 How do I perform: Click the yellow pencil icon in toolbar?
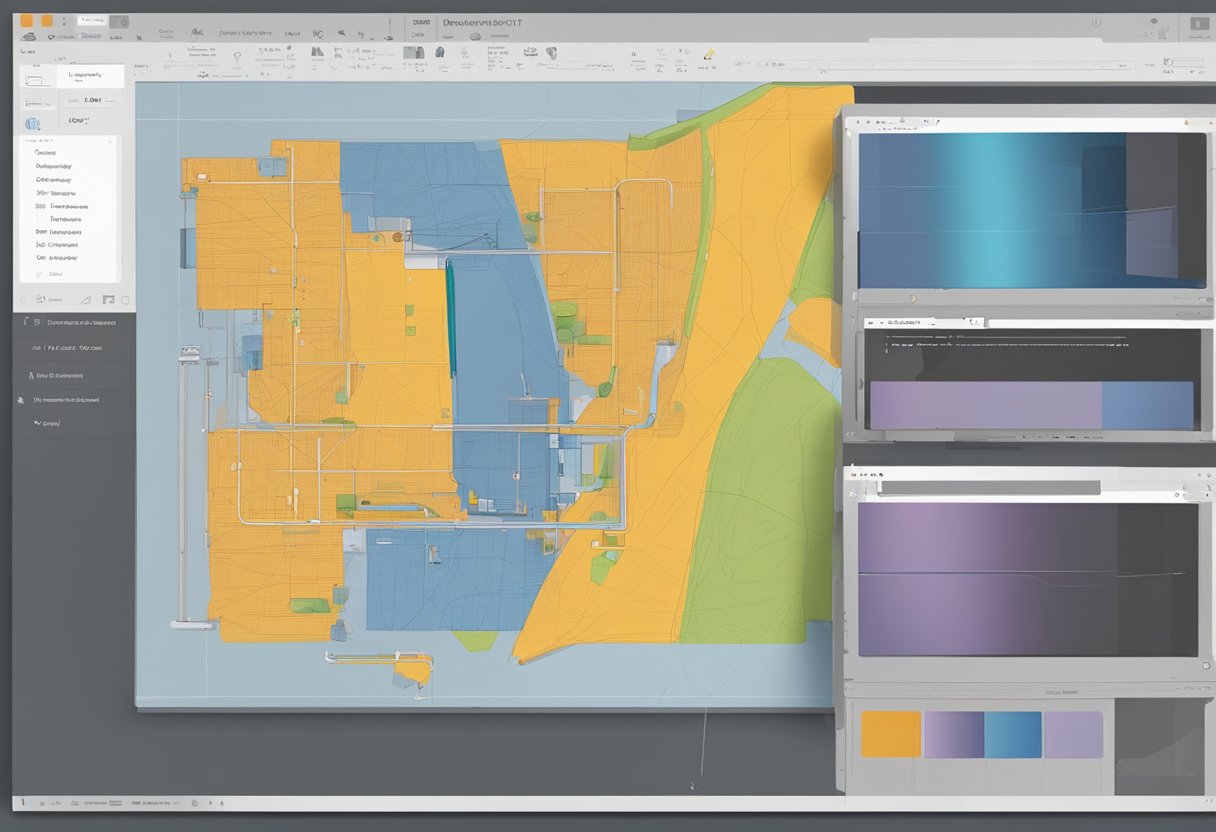pos(709,54)
